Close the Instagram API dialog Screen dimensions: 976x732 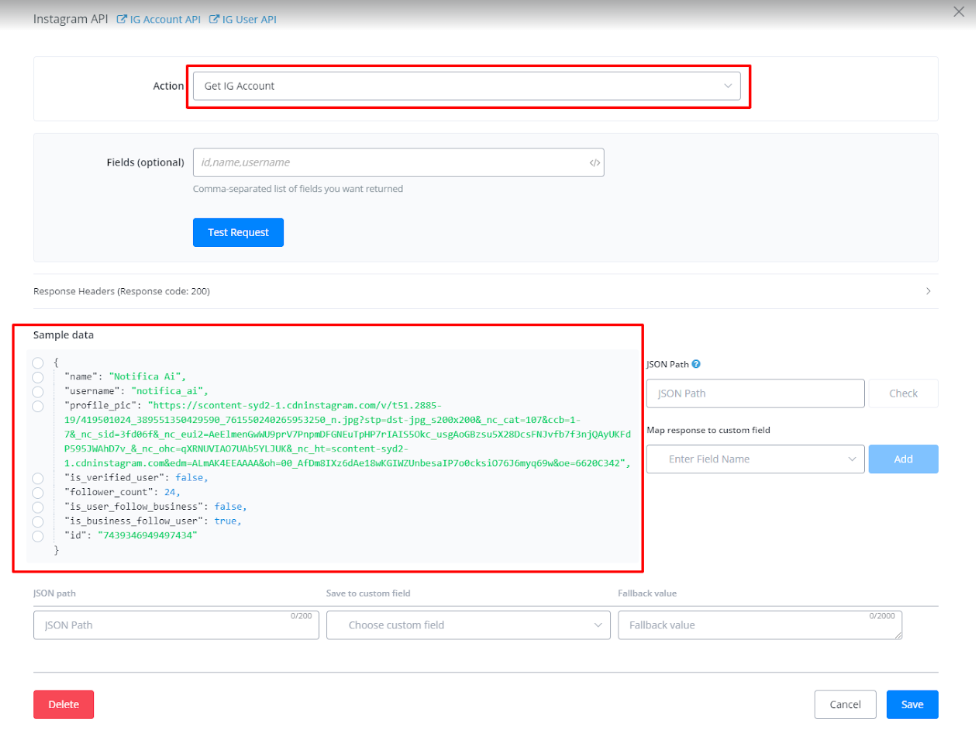[x=961, y=11]
